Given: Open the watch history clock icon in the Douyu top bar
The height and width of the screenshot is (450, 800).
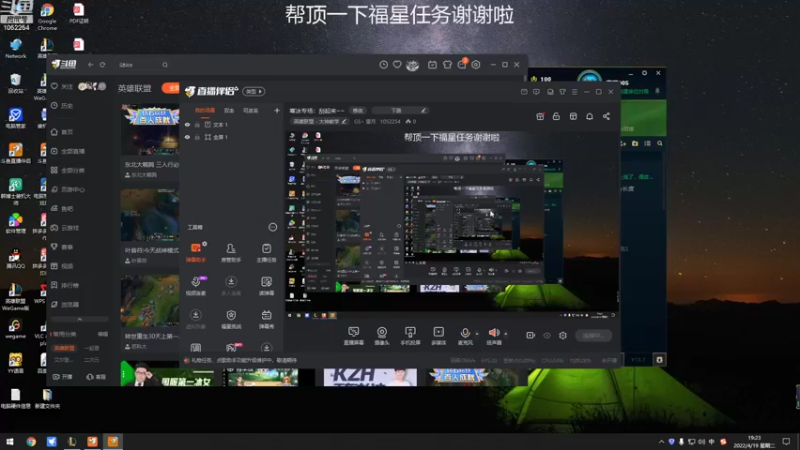Looking at the screenshot, I should point(383,65).
